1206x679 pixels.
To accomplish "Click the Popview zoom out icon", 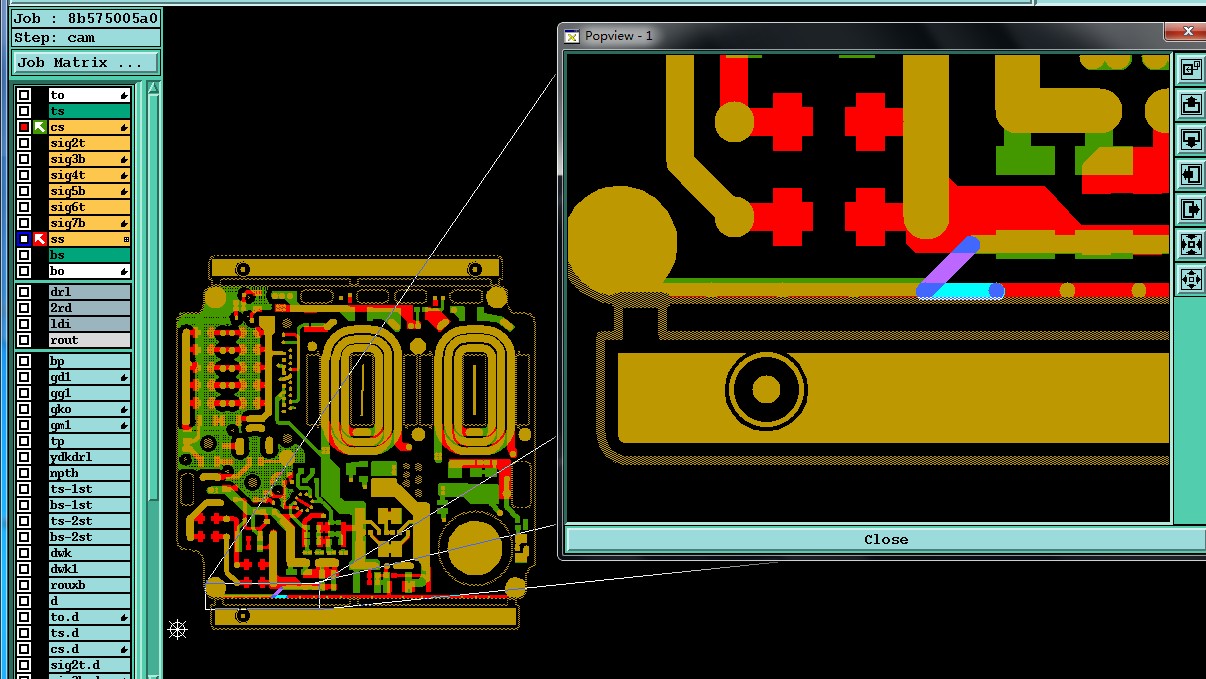I will (1190, 279).
